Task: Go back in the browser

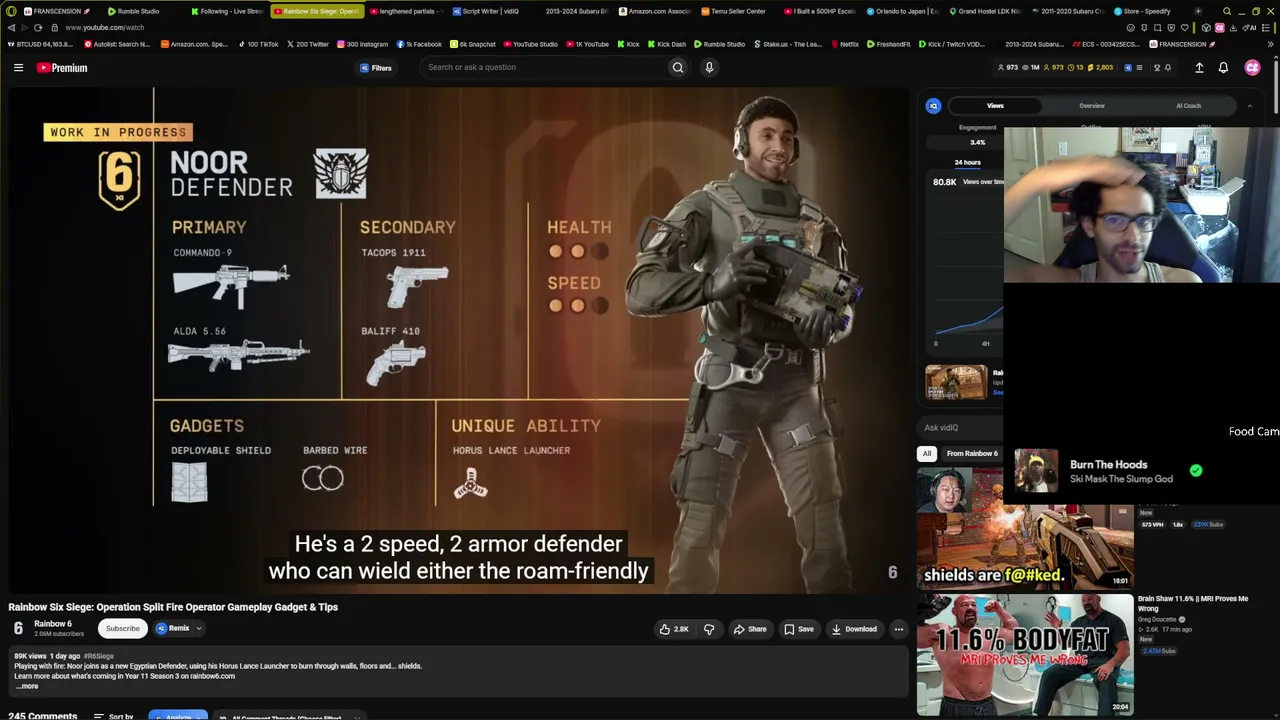Action: click(11, 28)
